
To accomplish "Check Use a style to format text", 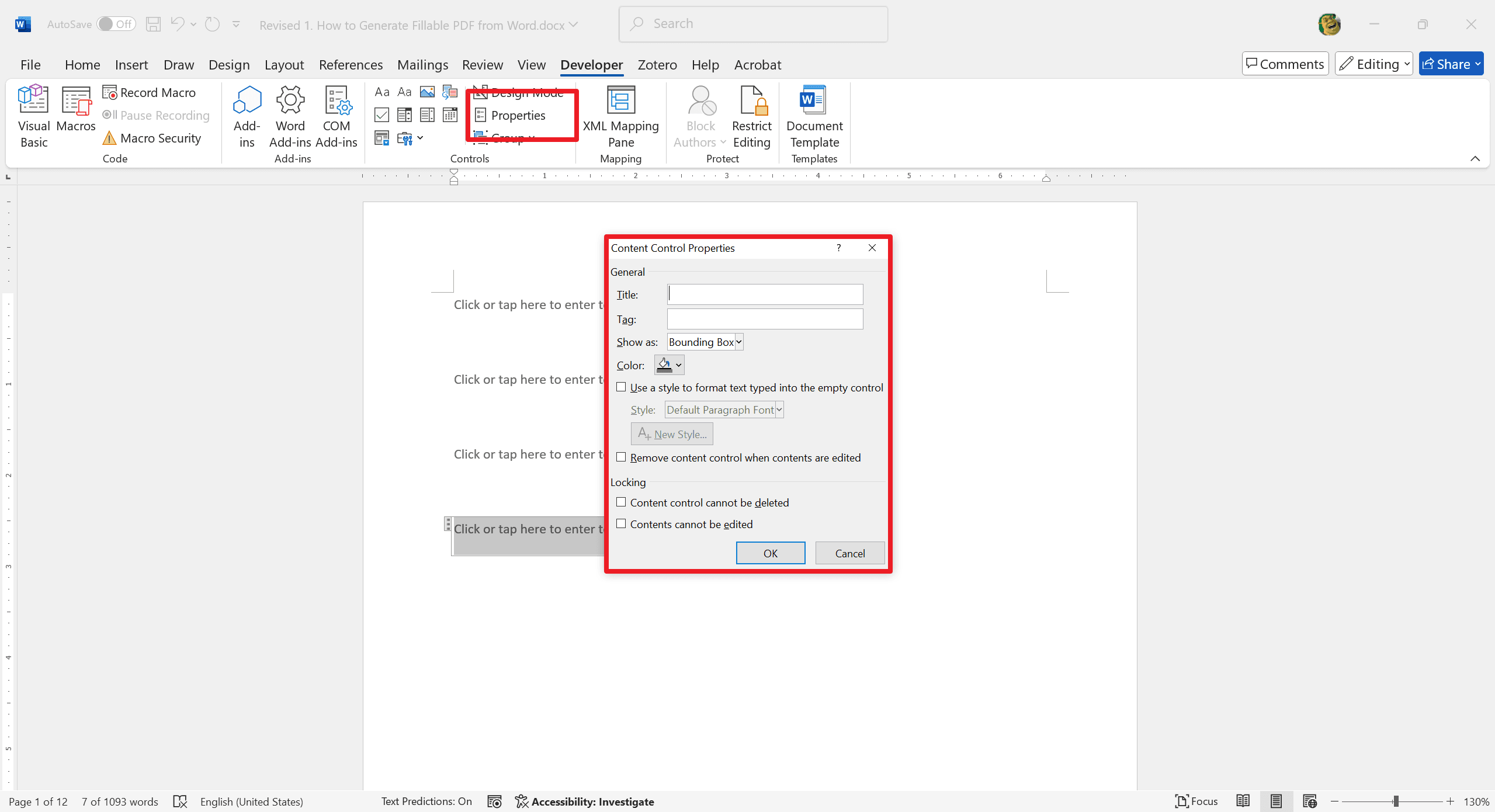I will pyautogui.click(x=621, y=387).
